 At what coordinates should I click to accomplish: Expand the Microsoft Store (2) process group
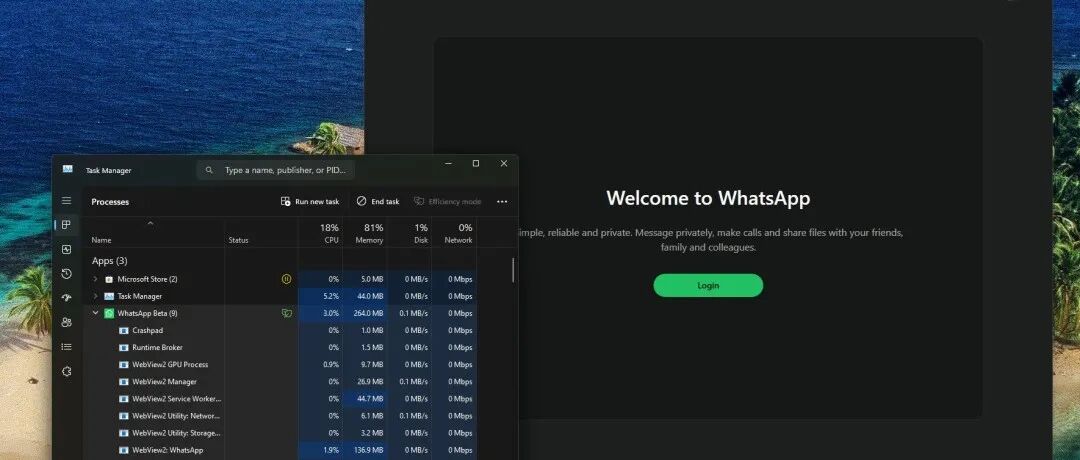click(96, 279)
